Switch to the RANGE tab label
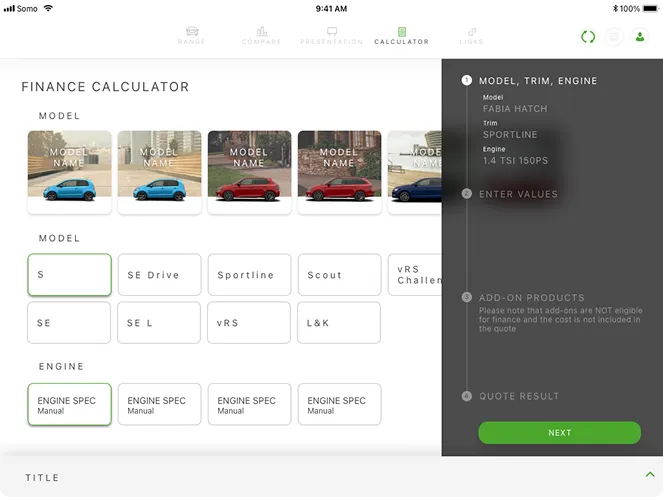Screen dimensions: 663x497 tap(192, 41)
